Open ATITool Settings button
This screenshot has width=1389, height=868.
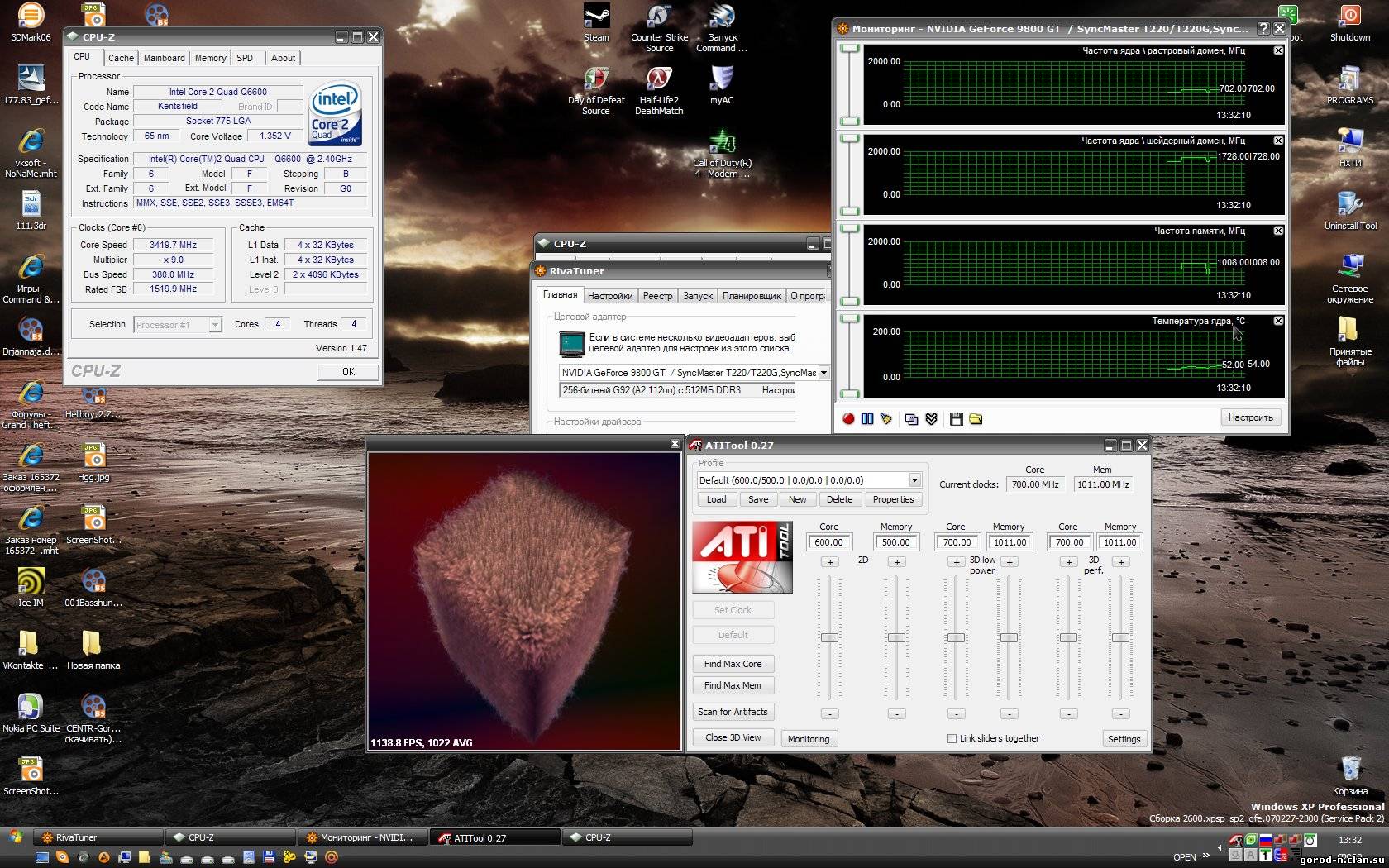click(1124, 739)
